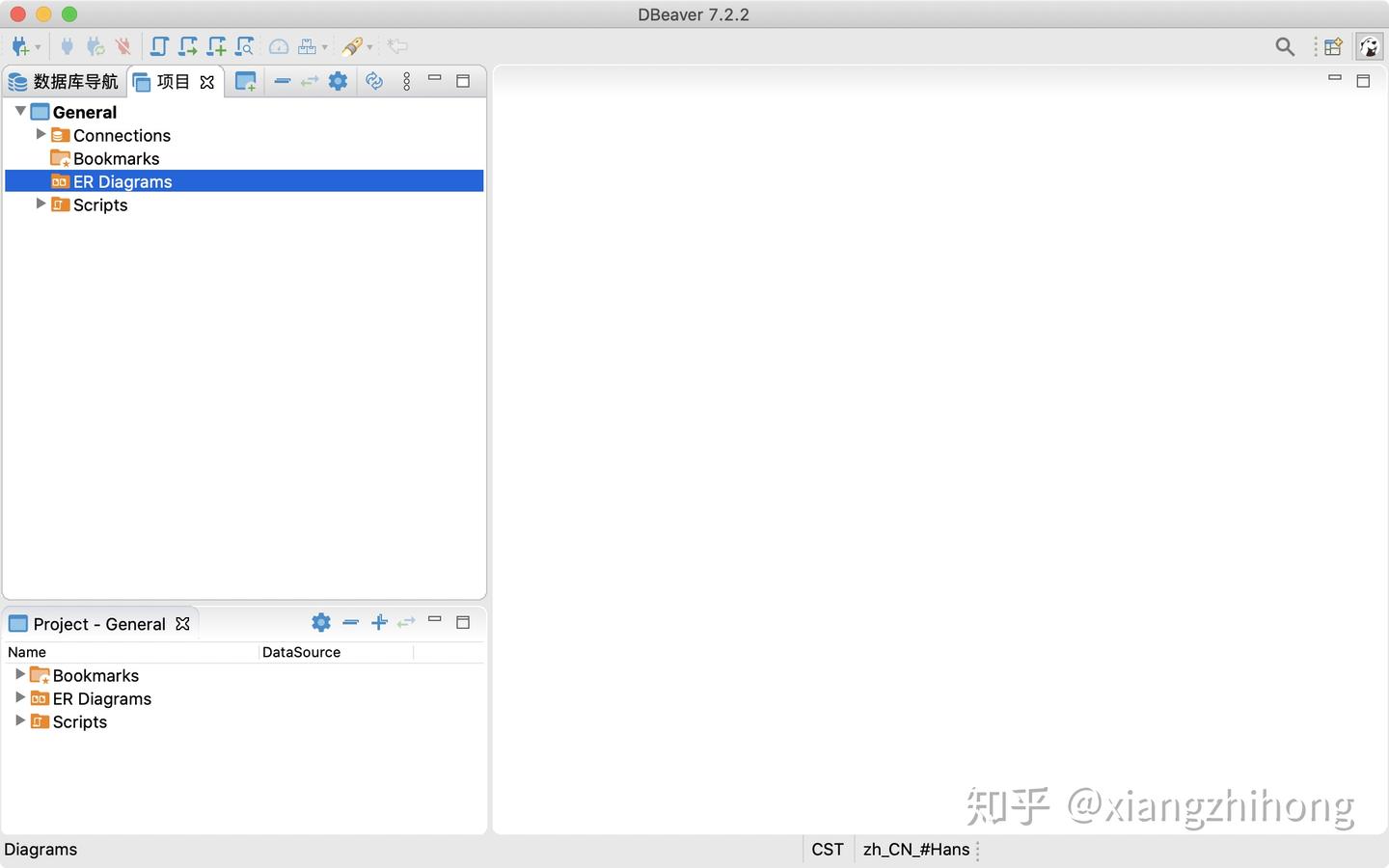
Task: Click the DBeaver perspective icon at top right
Action: tap(1370, 46)
